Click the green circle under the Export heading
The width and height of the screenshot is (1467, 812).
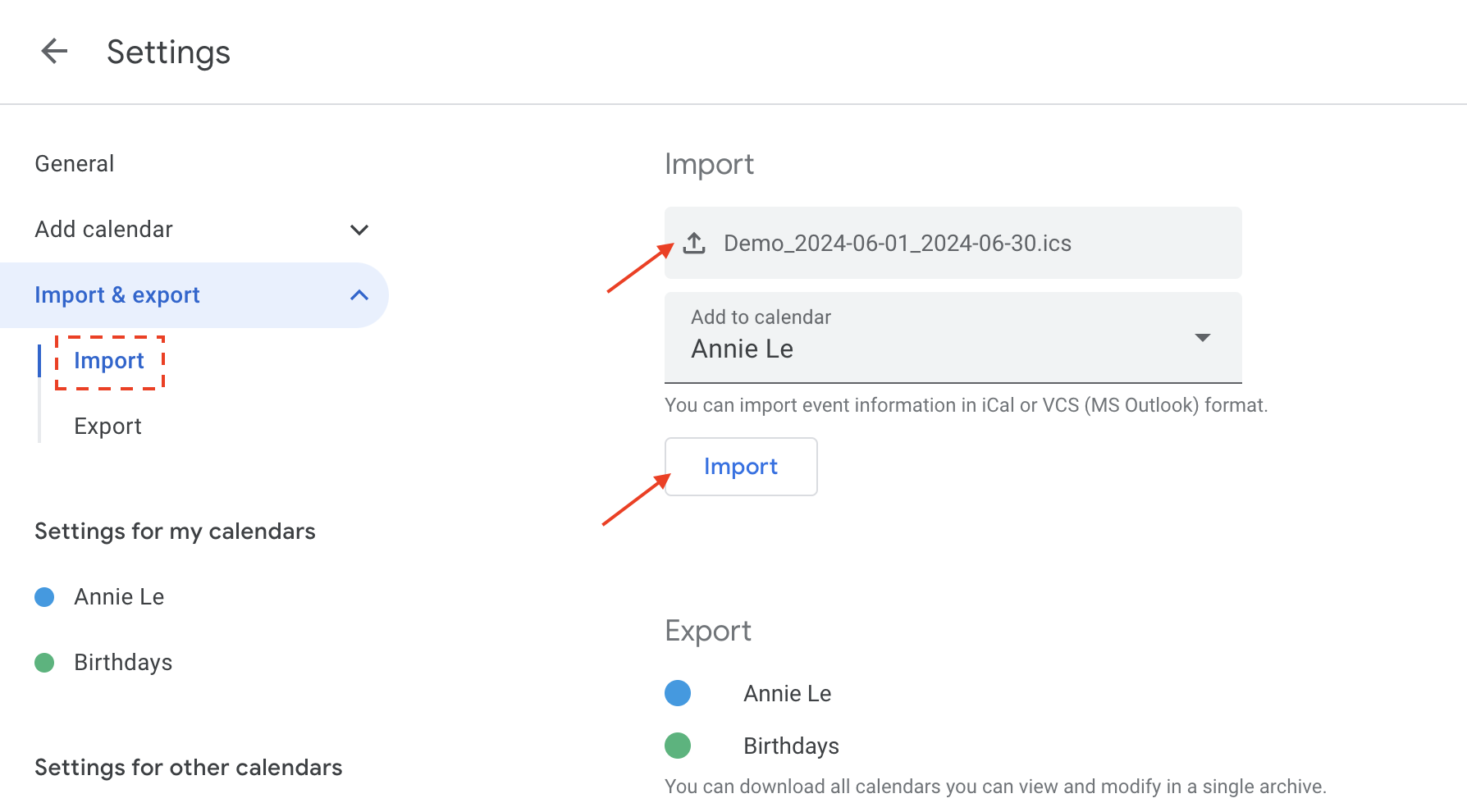click(678, 746)
